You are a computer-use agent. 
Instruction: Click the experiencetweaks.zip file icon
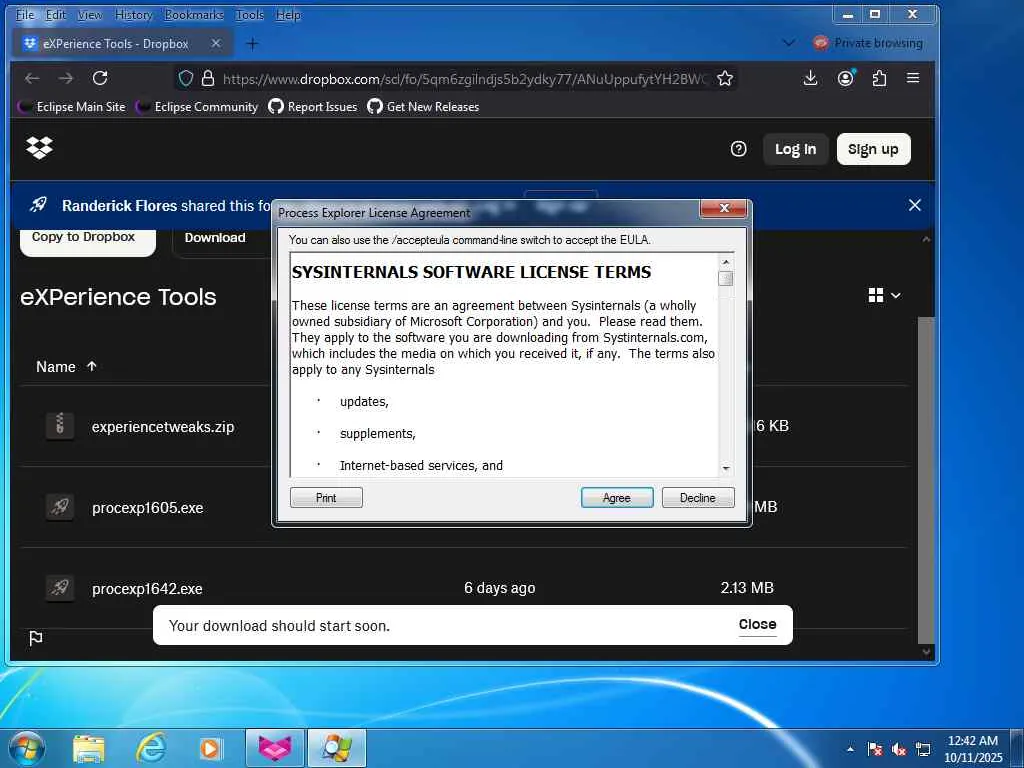(x=59, y=426)
